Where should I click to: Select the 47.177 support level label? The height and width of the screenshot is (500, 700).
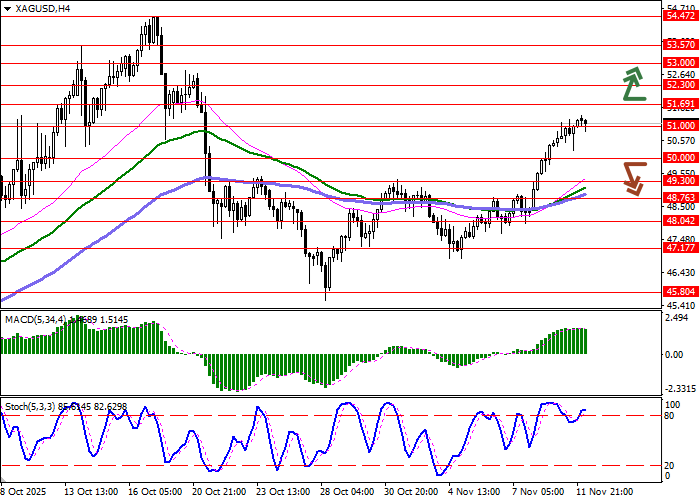[x=680, y=248]
